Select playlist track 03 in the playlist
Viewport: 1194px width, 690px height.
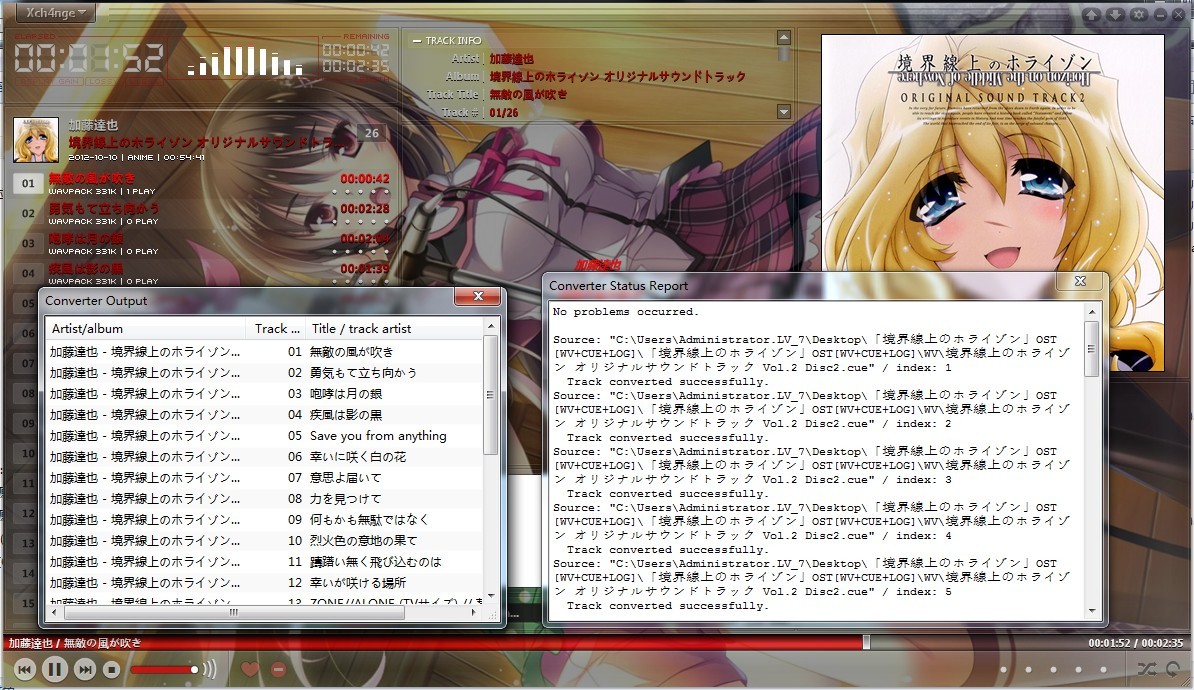pyautogui.click(x=202, y=243)
